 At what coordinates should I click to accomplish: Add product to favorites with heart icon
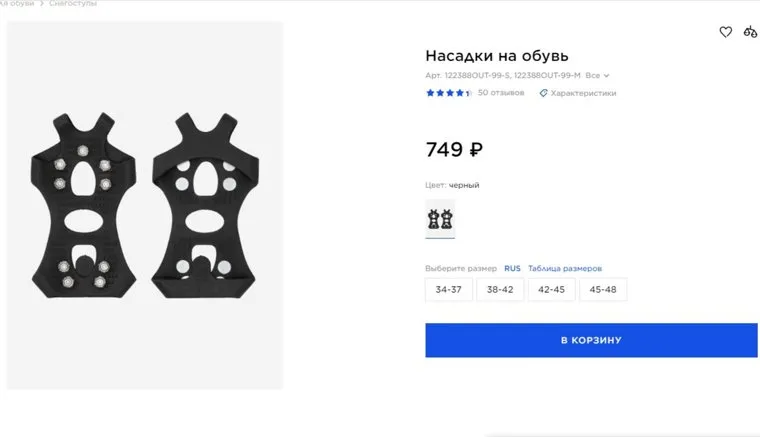click(726, 32)
